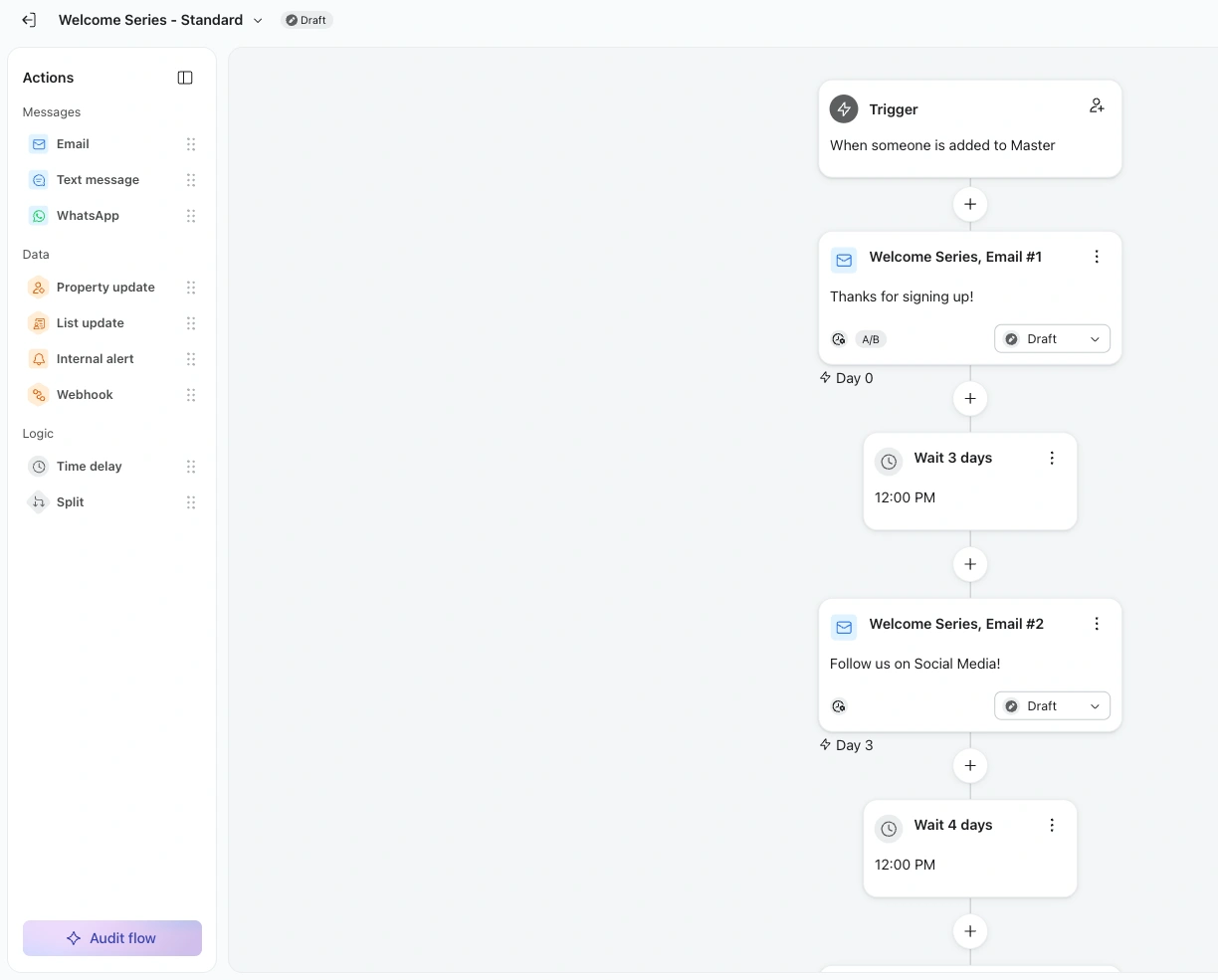Open the options menu for Welcome Series, Email #1
1218x980 pixels.
[1097, 257]
